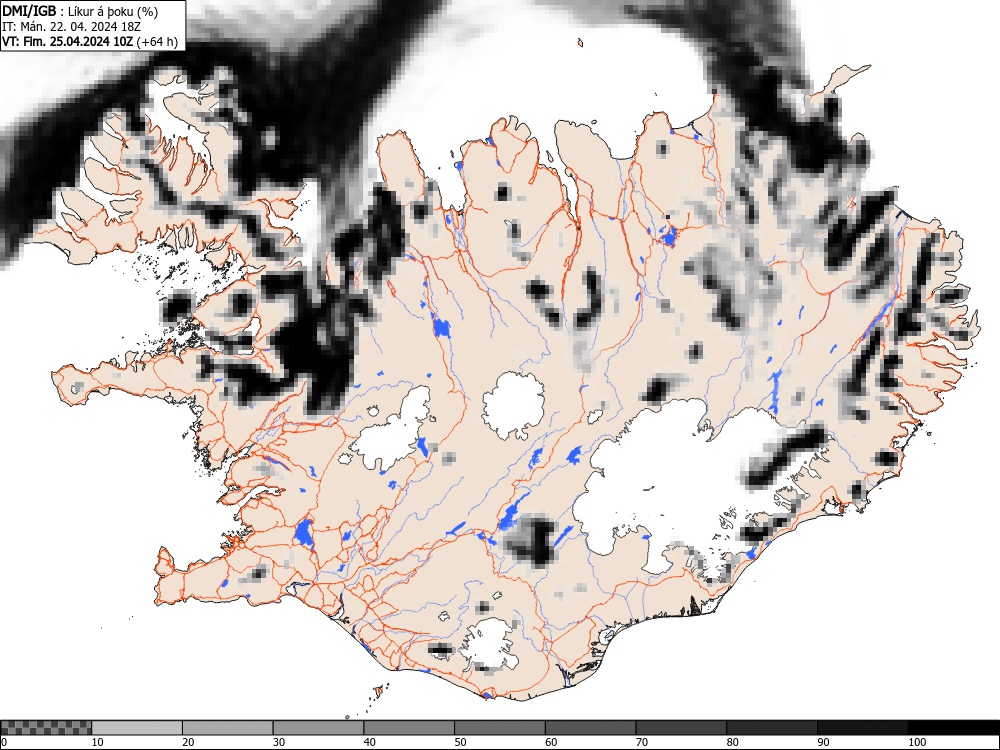Click the legend label '10'
The height and width of the screenshot is (750, 1000).
click(98, 742)
